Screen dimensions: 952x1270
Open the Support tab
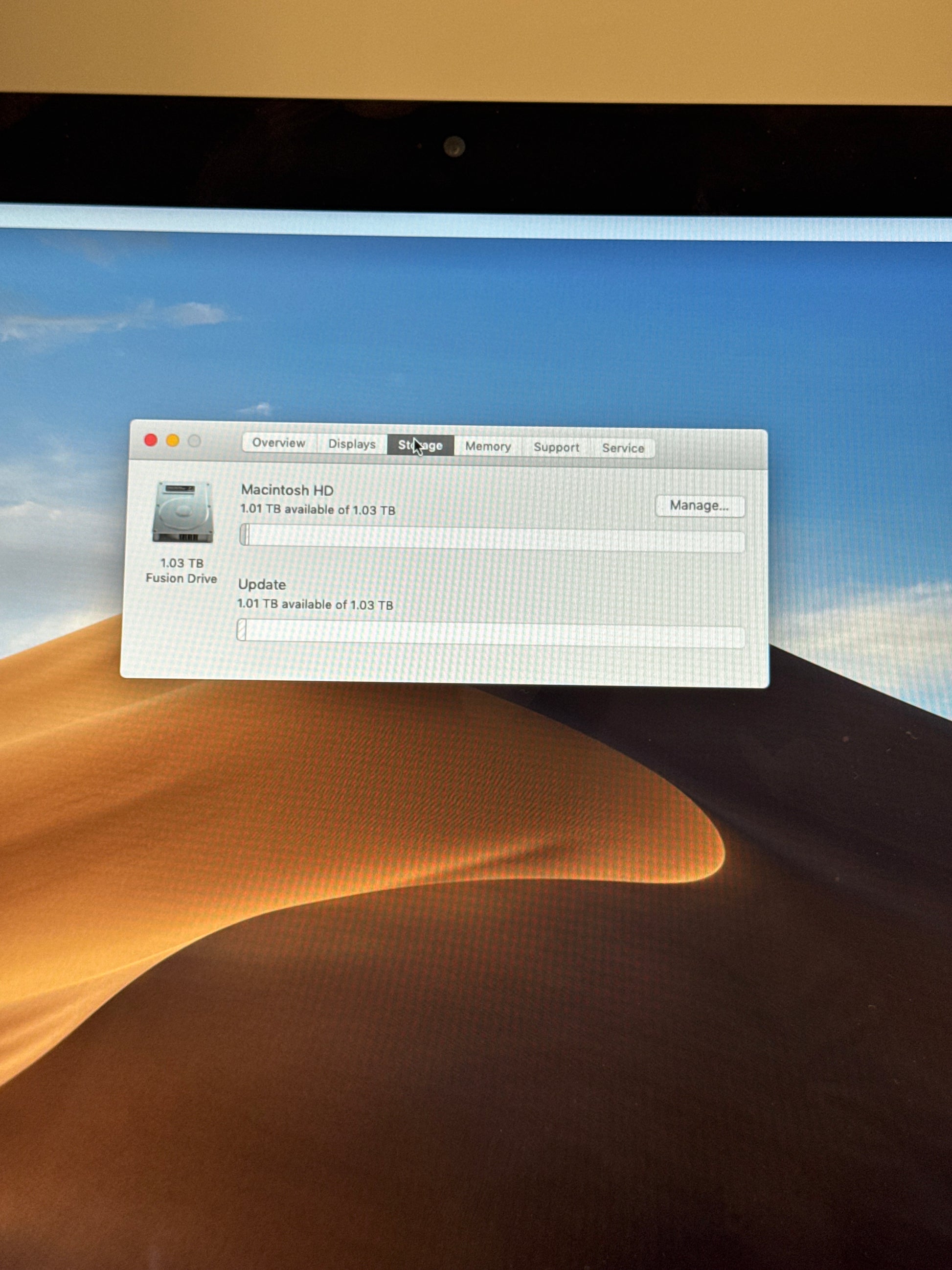[x=556, y=448]
